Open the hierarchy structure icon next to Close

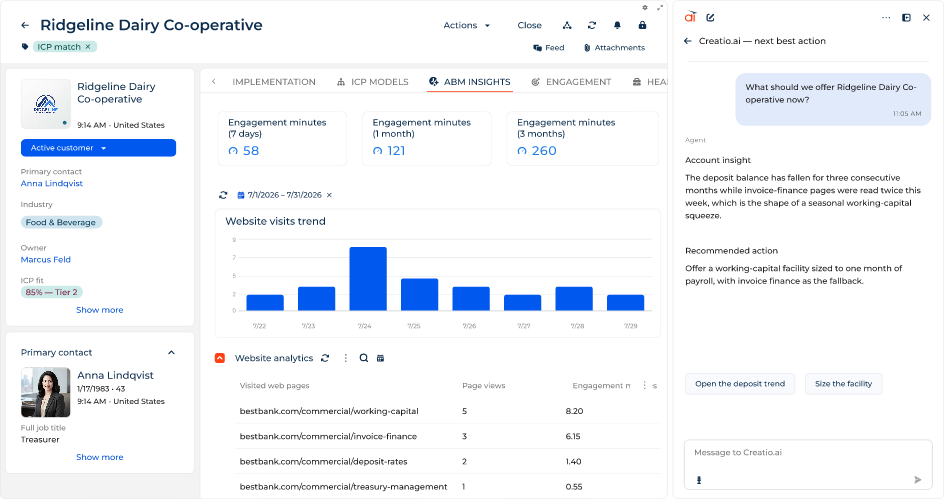[567, 25]
